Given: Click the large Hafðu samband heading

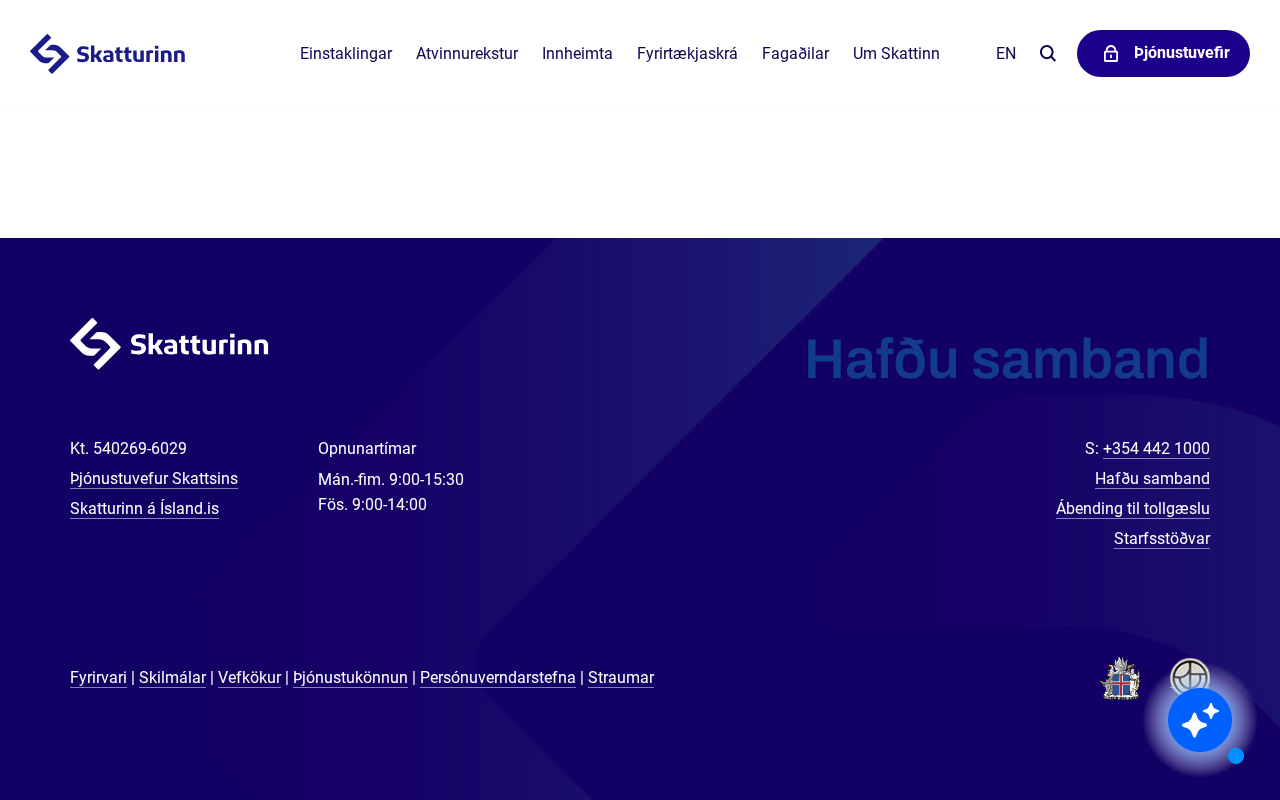Looking at the screenshot, I should click(1007, 359).
